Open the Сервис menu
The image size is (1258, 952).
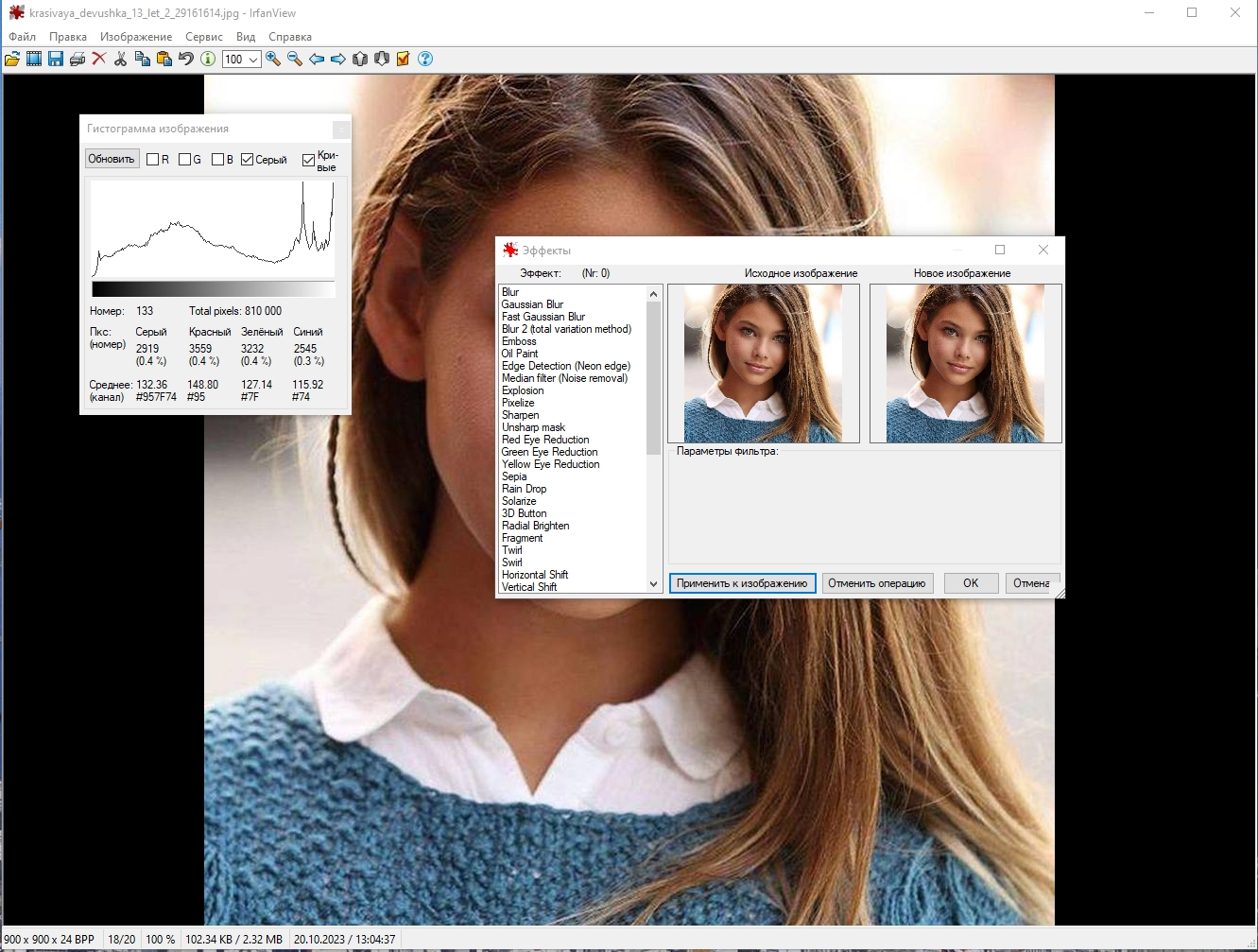coord(204,37)
